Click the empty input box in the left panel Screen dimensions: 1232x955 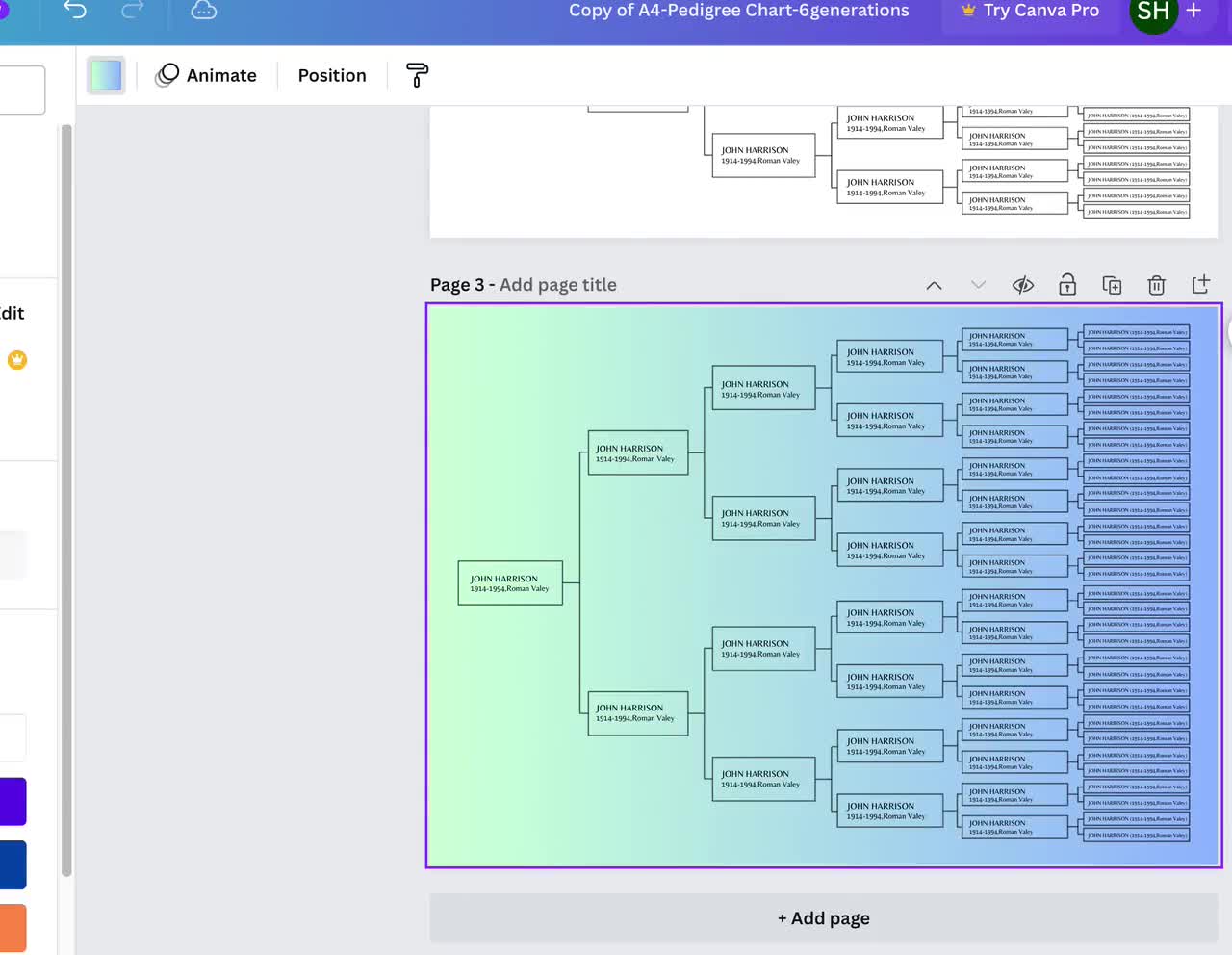[22, 90]
